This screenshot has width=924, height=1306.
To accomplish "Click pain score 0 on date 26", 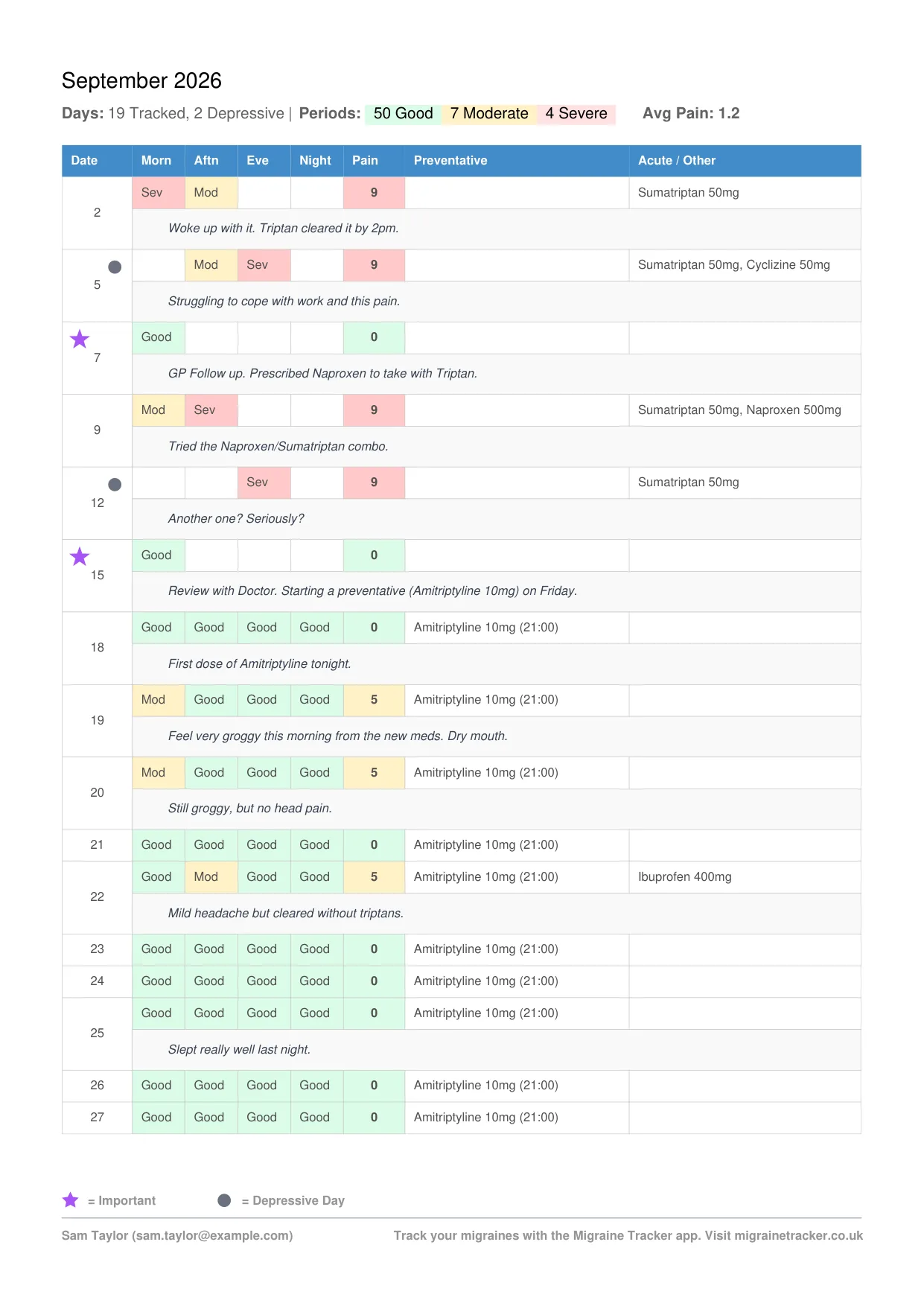I will click(374, 1086).
